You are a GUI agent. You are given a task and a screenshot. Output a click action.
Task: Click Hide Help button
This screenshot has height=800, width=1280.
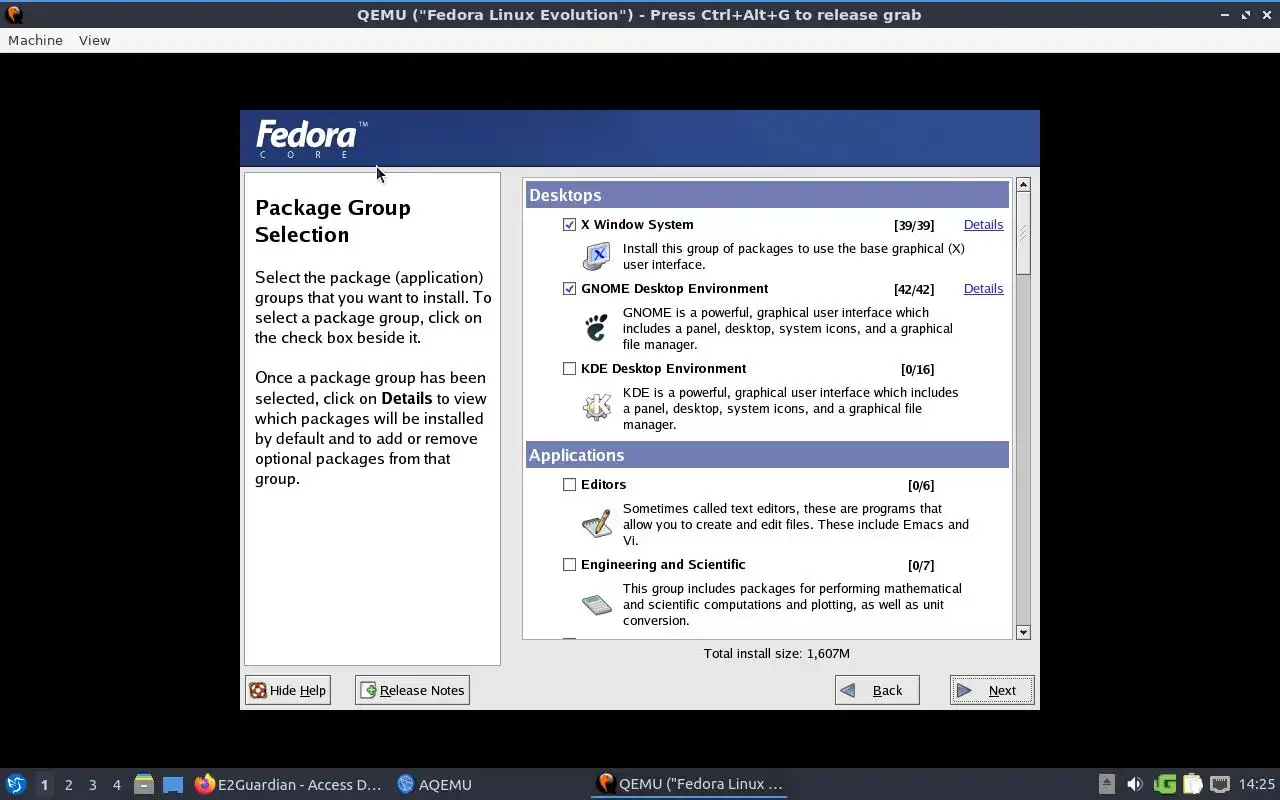tap(288, 690)
